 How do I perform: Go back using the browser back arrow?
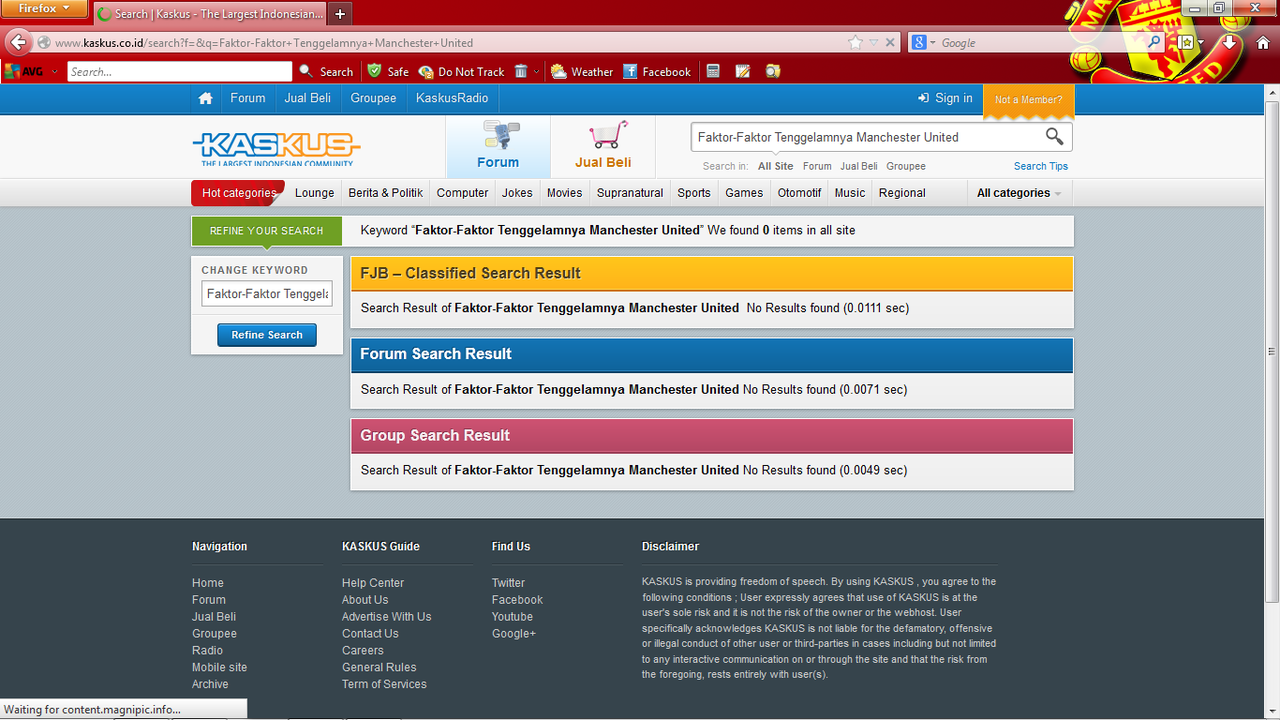click(17, 42)
